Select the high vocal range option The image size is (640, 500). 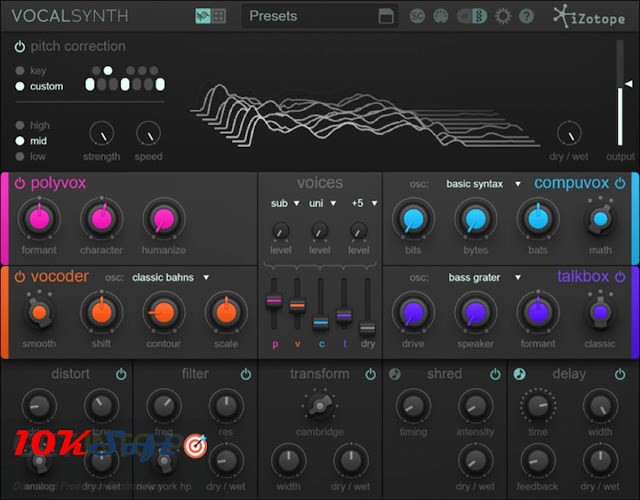(20, 125)
